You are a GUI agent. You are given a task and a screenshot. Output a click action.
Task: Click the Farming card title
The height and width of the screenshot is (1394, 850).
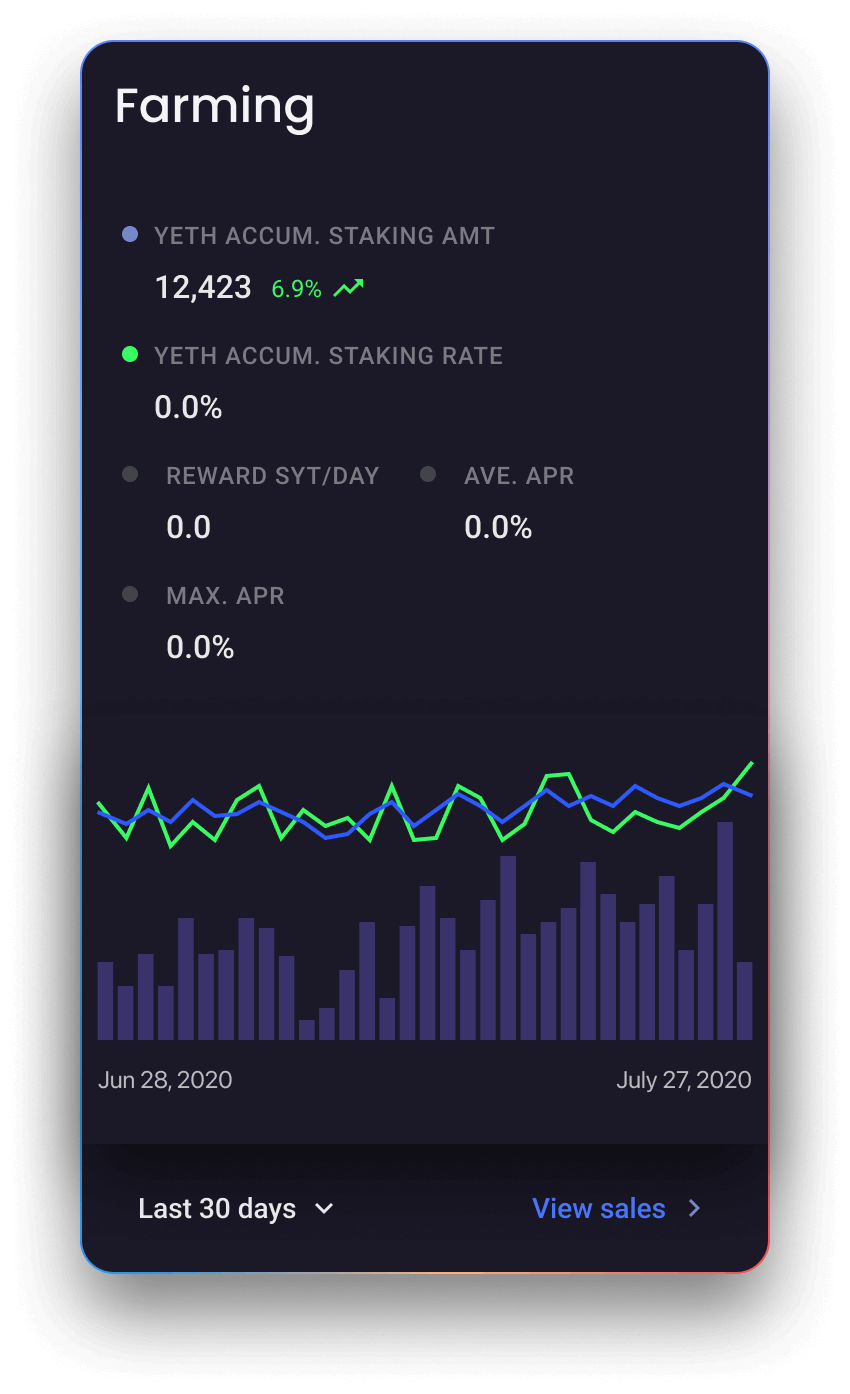(x=214, y=106)
